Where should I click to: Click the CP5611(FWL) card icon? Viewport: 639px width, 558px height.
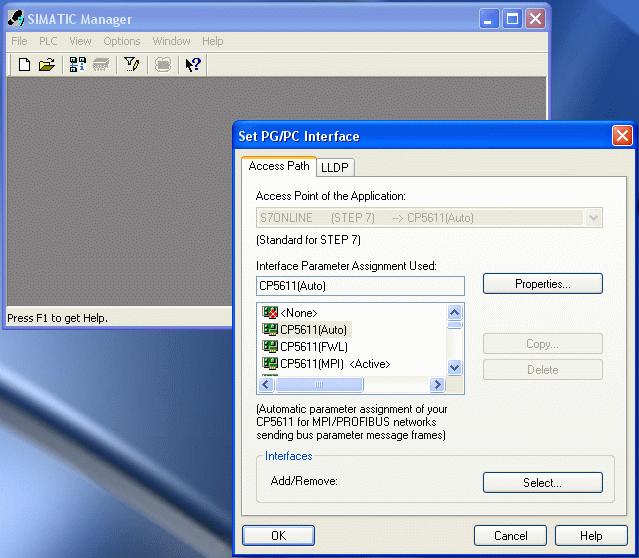270,346
